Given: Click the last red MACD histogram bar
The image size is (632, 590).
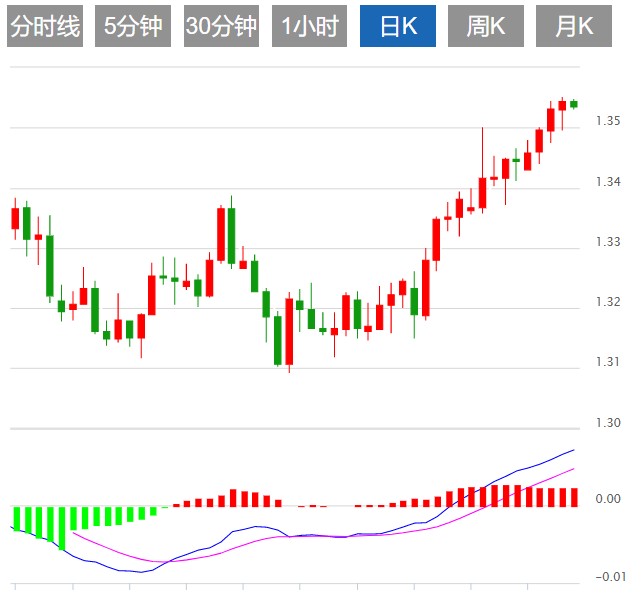Looking at the screenshot, I should click(574, 497).
